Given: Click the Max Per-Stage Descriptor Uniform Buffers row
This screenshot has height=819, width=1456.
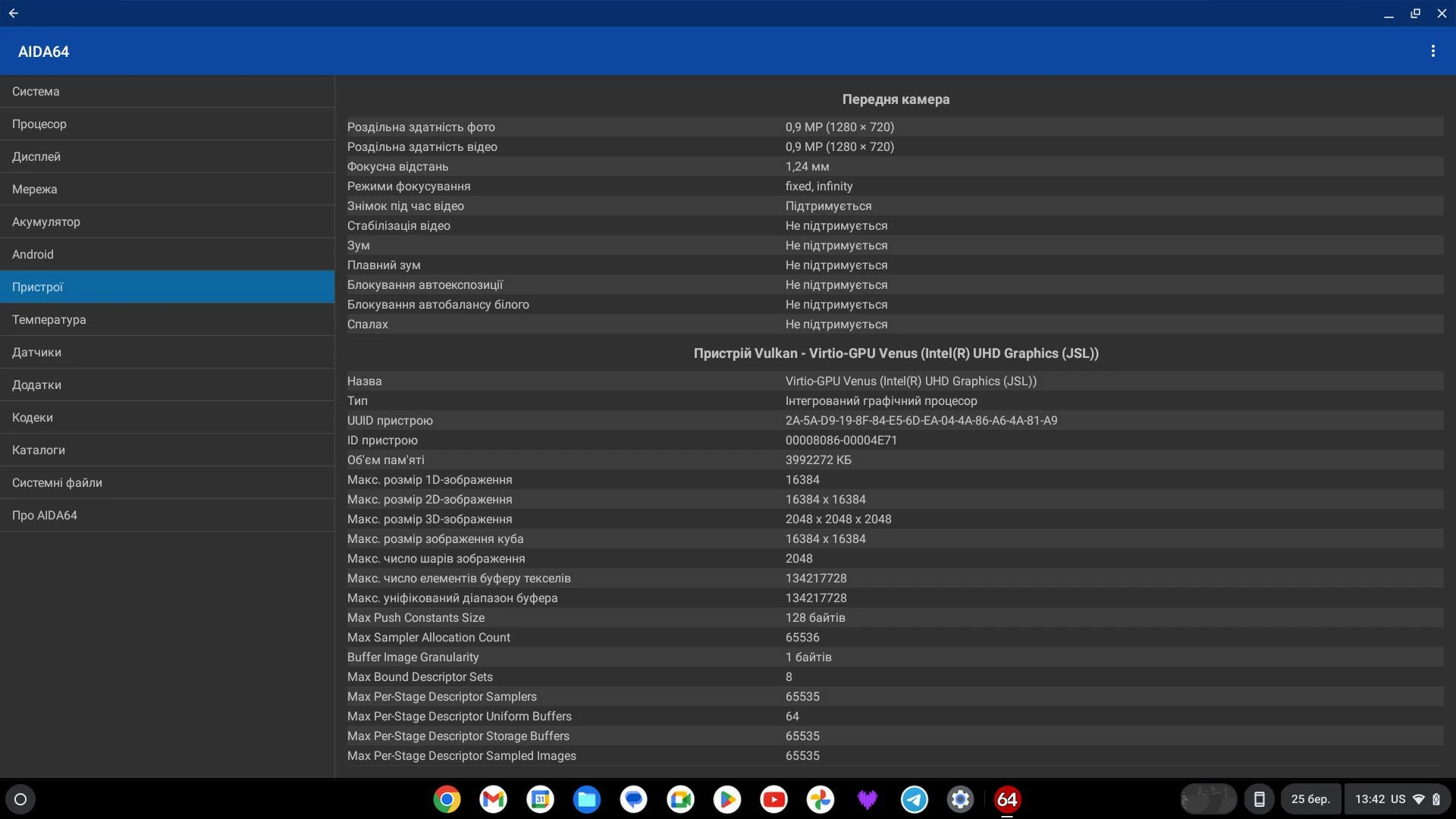Looking at the screenshot, I should (x=896, y=716).
